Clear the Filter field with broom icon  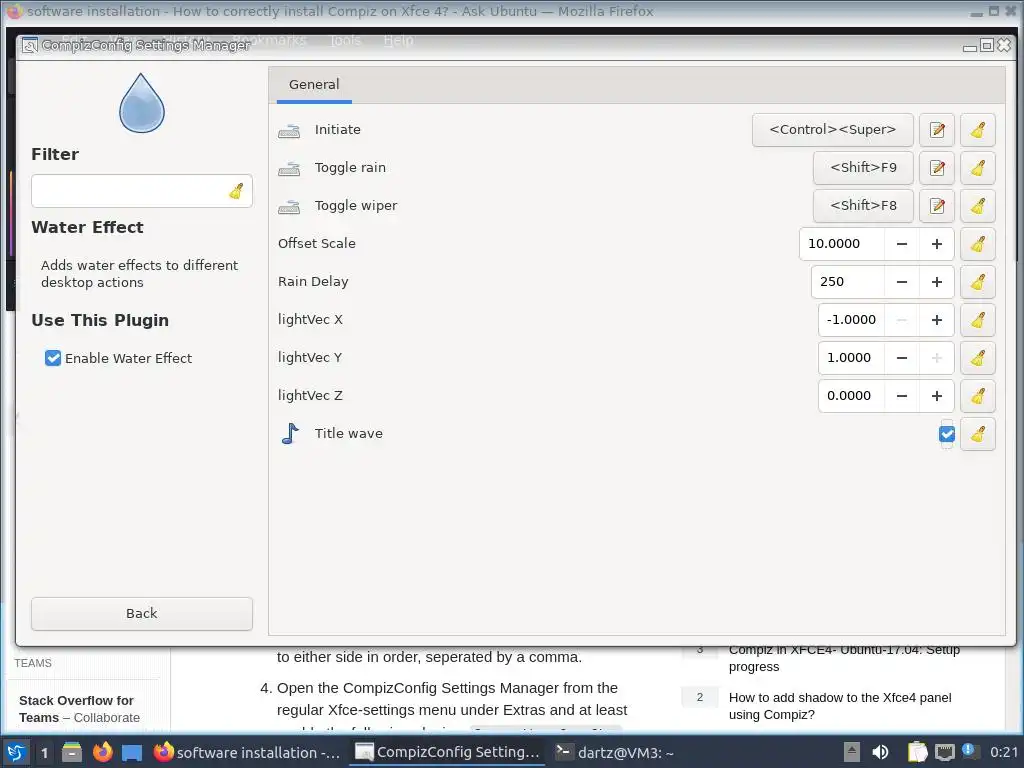coord(236,191)
